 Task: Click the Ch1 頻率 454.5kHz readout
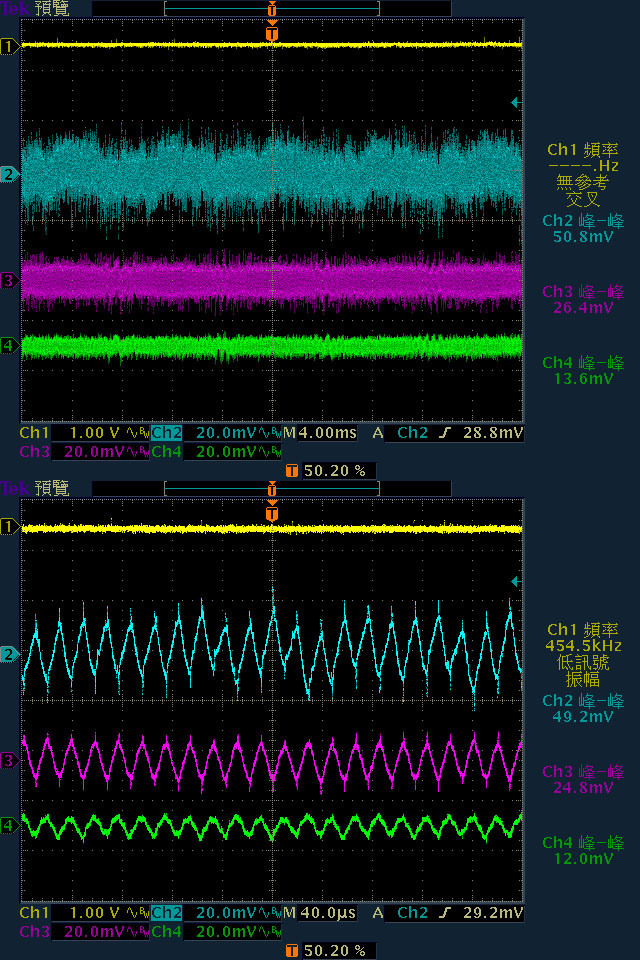coord(583,637)
